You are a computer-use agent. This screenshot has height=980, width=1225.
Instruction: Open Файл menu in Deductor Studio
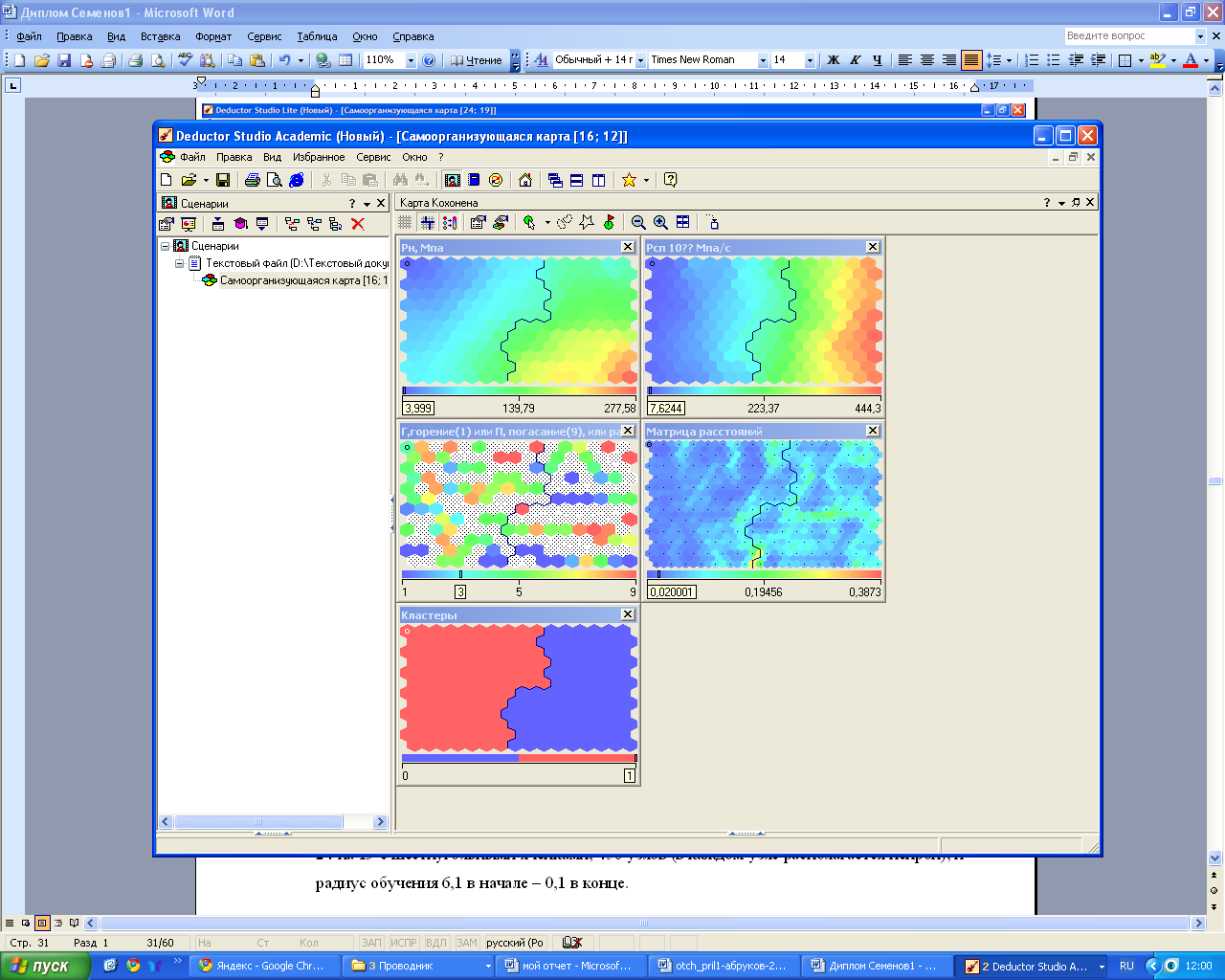coord(192,157)
